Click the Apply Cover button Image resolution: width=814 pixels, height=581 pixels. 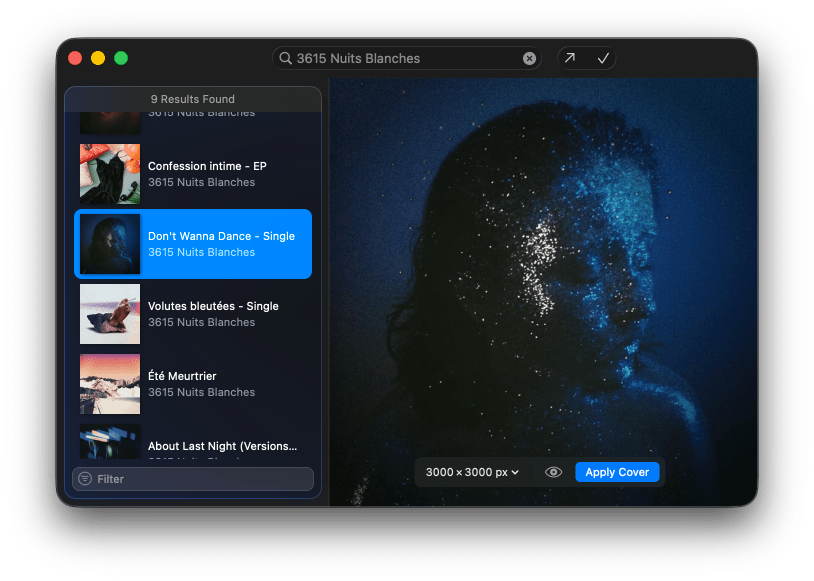tap(617, 472)
